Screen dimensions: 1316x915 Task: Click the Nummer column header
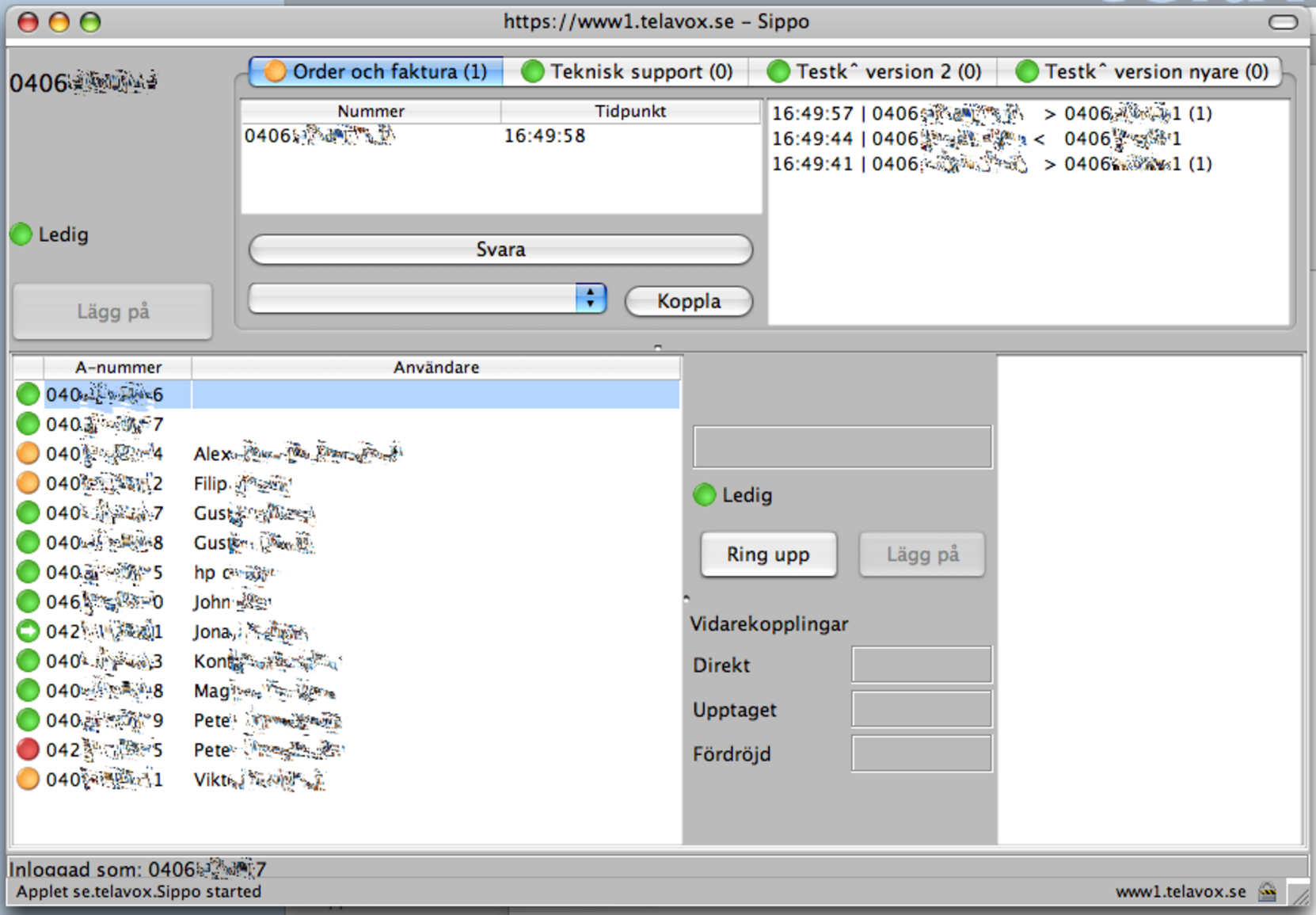coord(371,112)
